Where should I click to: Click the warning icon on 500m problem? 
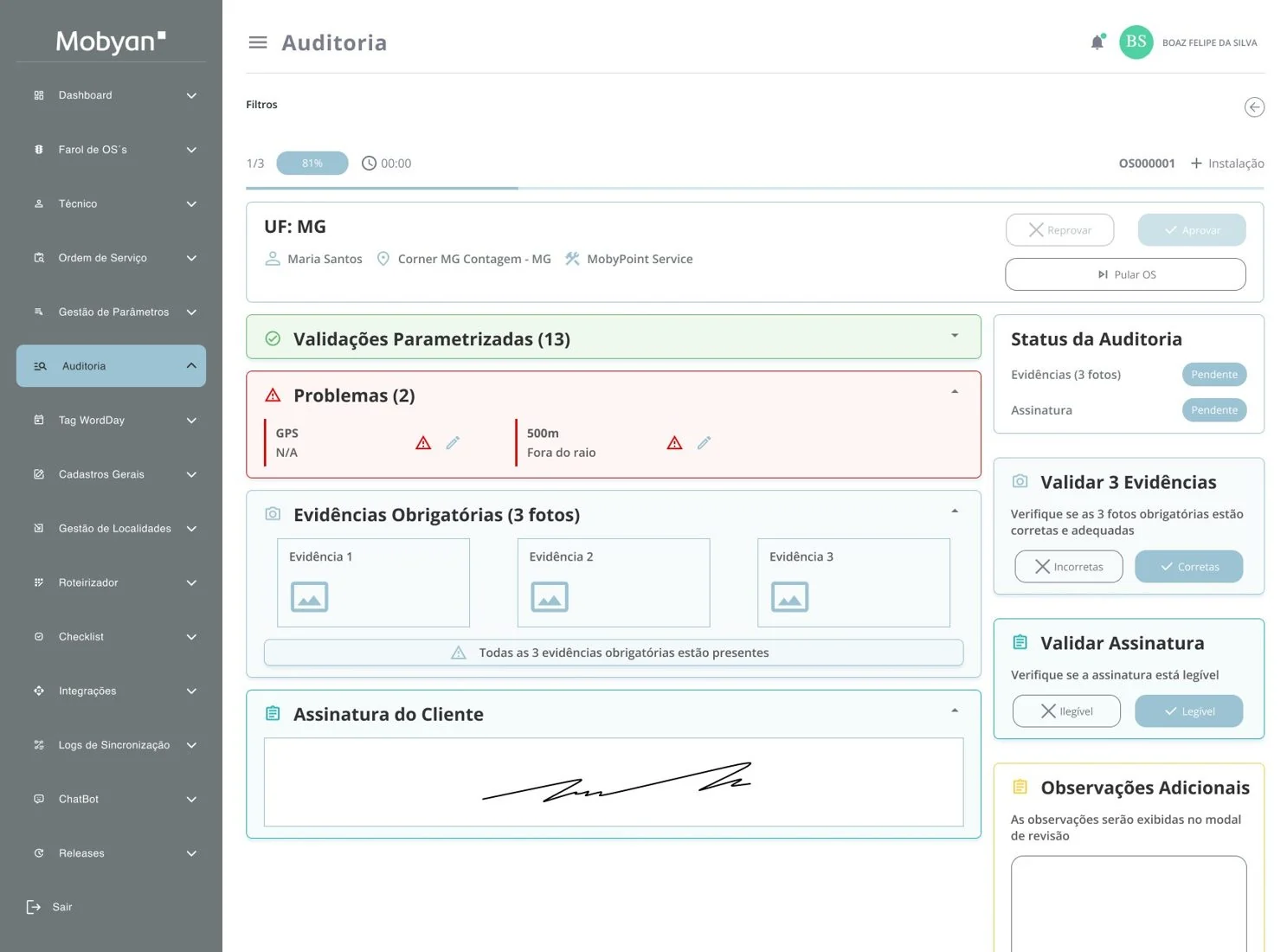point(675,443)
